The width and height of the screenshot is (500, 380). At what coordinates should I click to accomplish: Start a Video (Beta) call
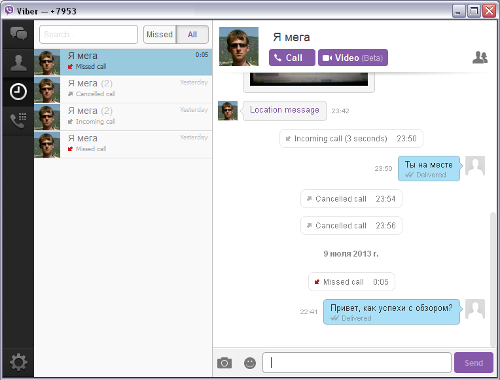tap(353, 58)
